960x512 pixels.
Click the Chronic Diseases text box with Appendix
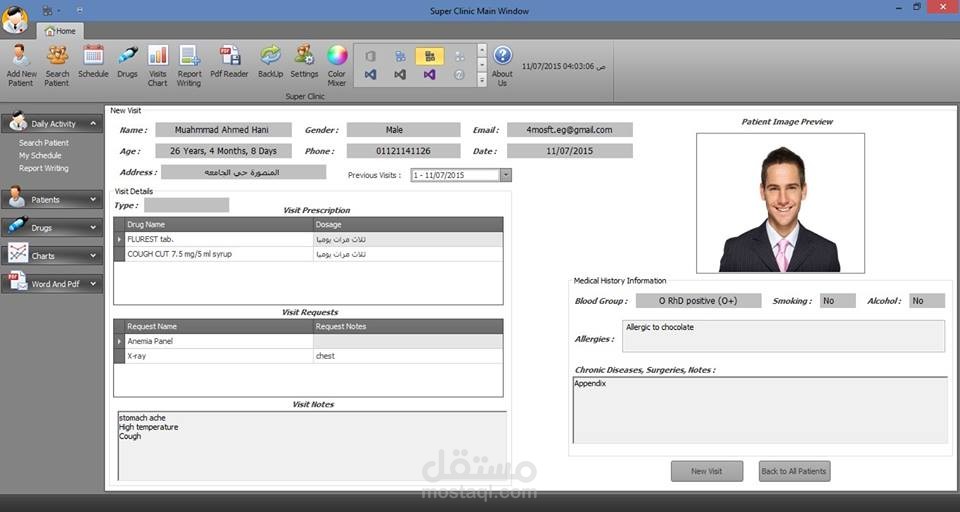[760, 410]
